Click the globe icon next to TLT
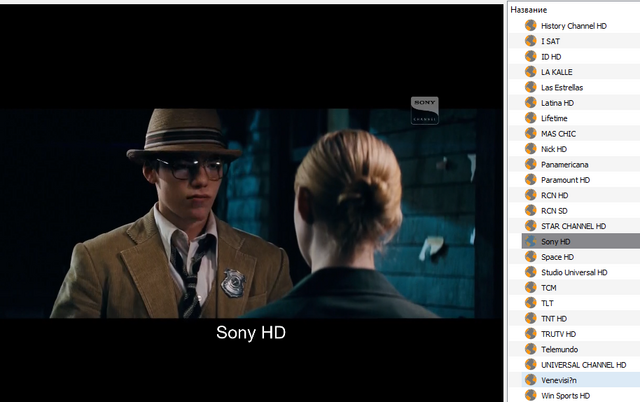The height and width of the screenshot is (402, 640). (x=531, y=303)
